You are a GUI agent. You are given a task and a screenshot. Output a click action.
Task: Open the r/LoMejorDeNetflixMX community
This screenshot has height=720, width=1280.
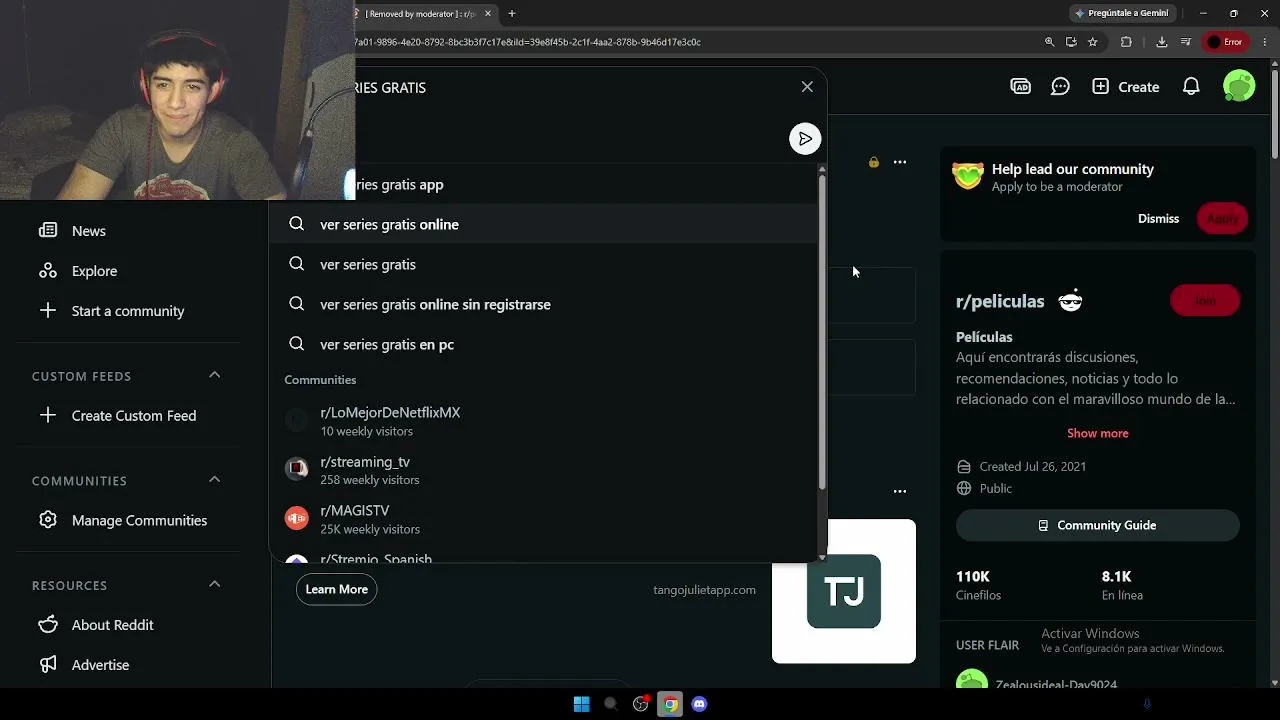point(543,421)
